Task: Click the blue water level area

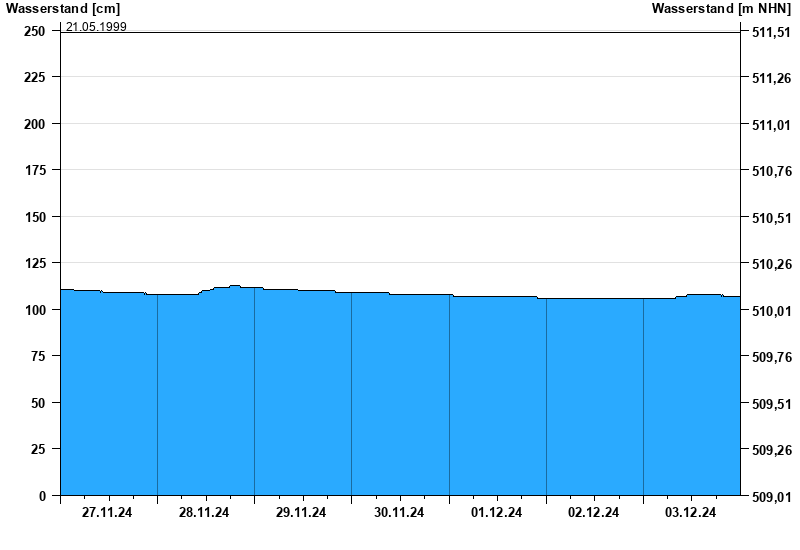Action: pyautogui.click(x=400, y=400)
